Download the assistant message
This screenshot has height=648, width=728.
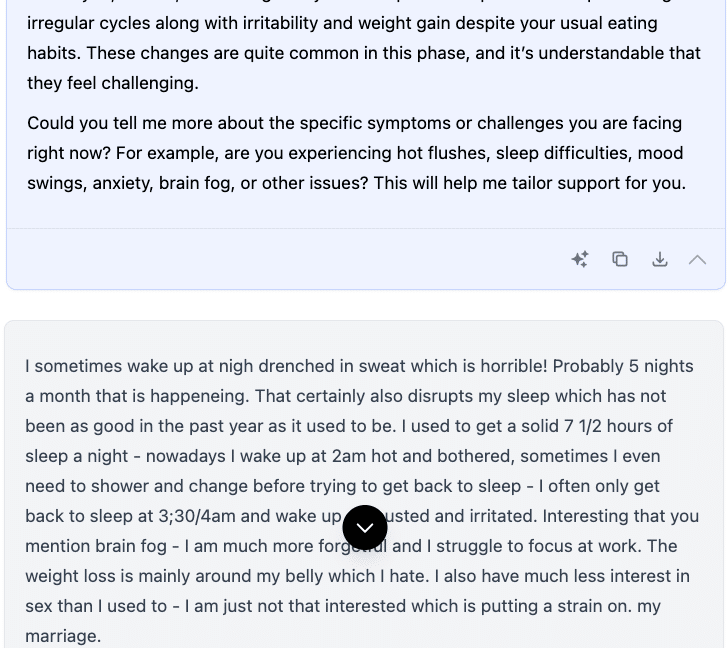point(660,259)
